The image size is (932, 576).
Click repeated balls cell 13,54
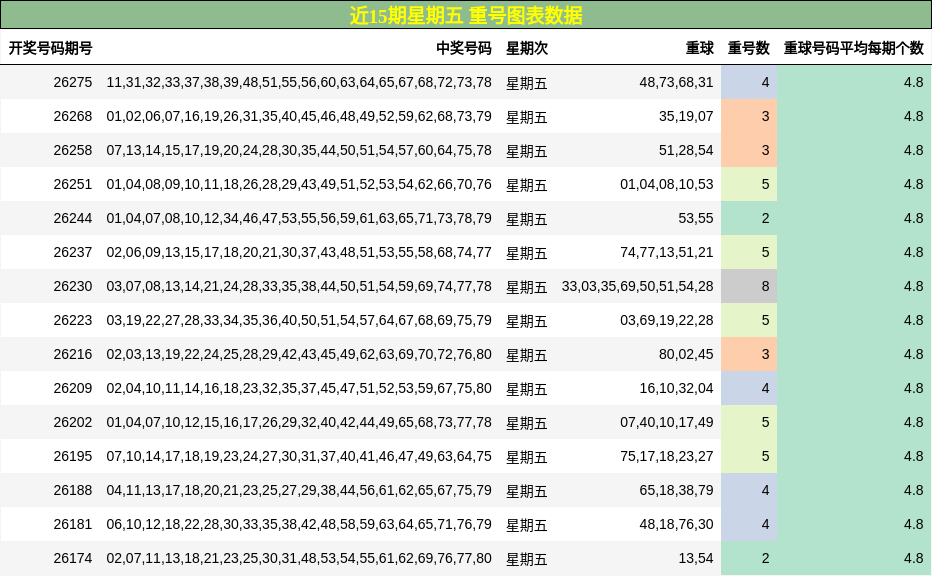pos(696,558)
